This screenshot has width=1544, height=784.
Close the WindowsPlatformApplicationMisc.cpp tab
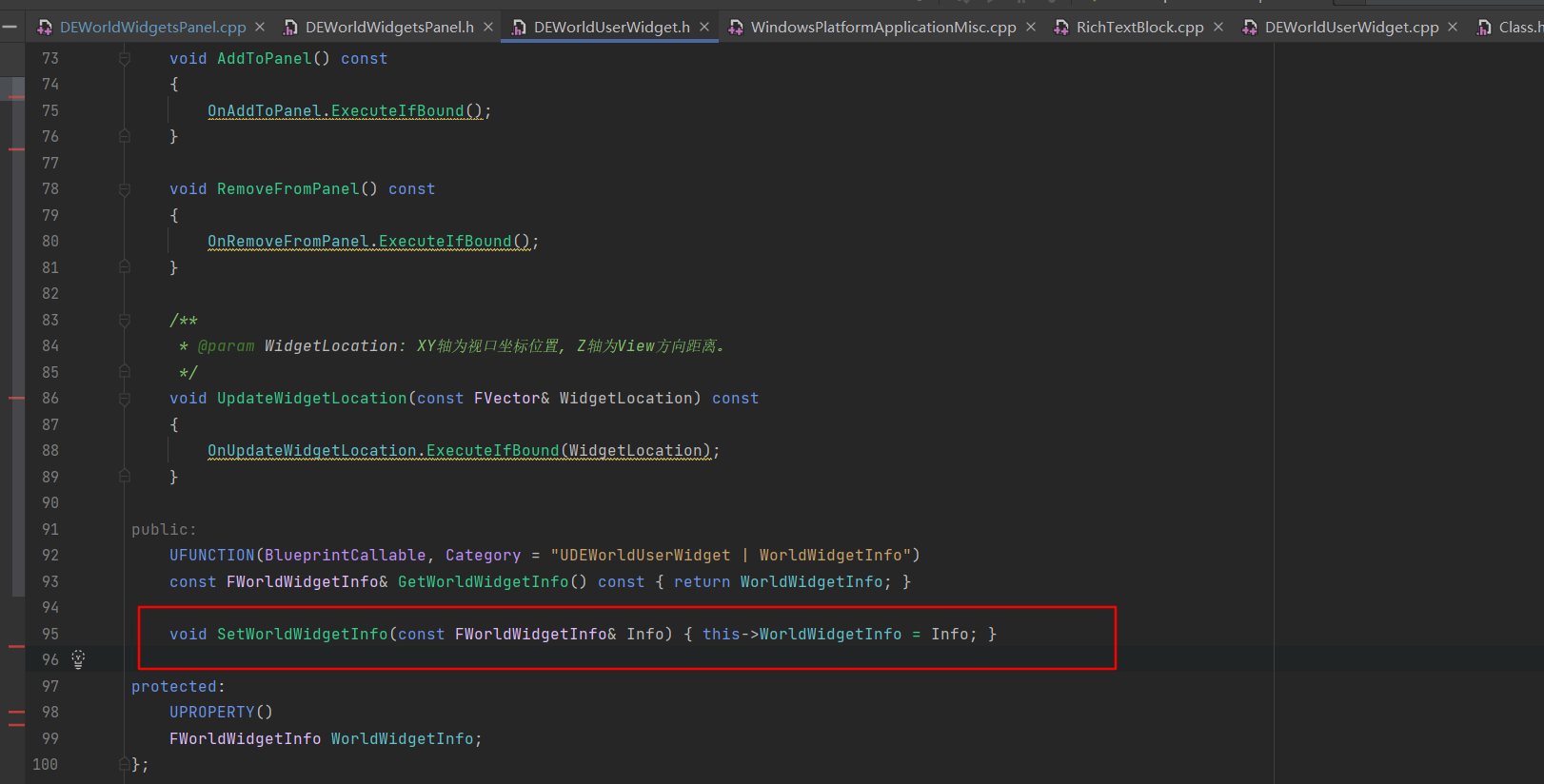click(1031, 28)
